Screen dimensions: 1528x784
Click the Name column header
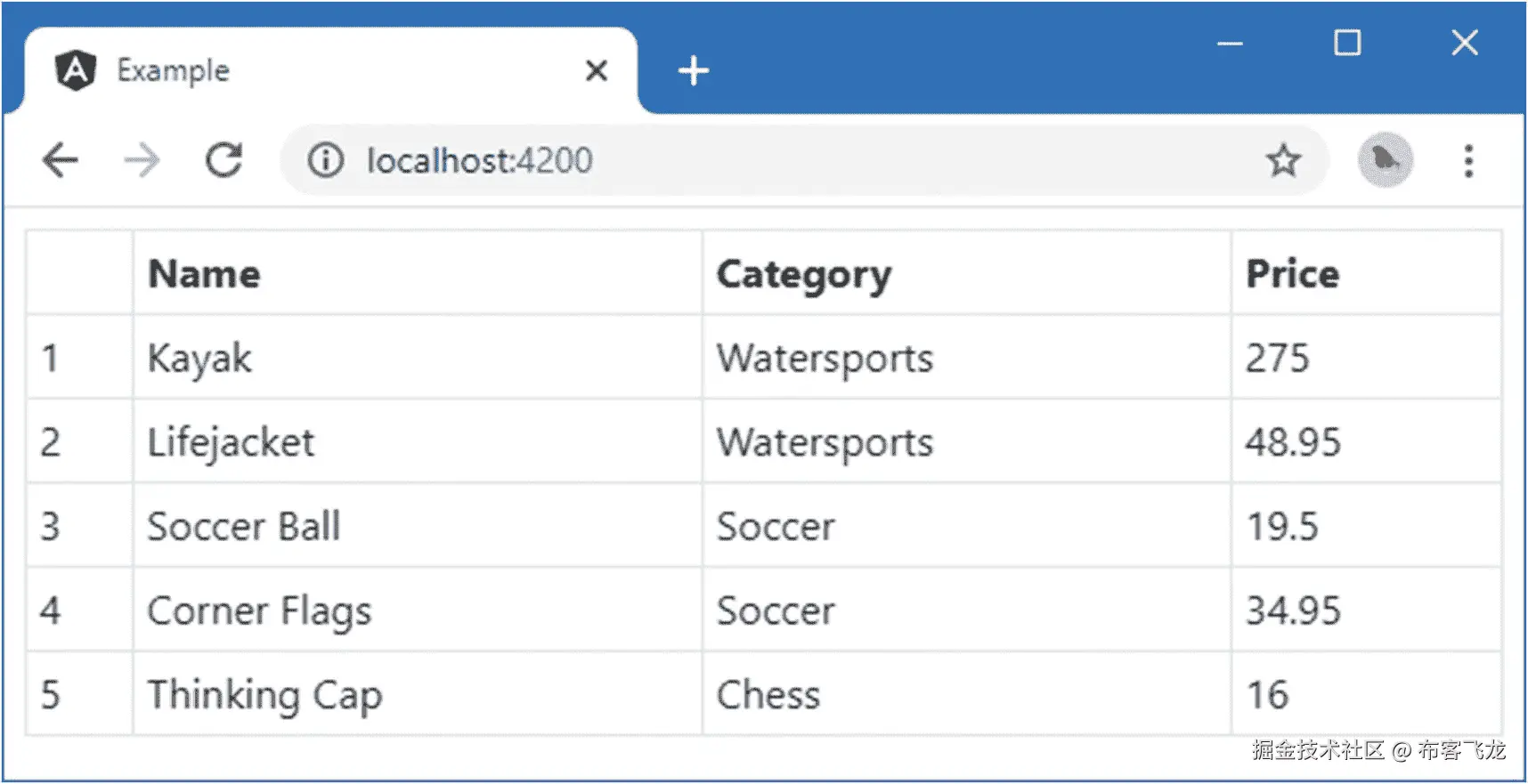(205, 274)
